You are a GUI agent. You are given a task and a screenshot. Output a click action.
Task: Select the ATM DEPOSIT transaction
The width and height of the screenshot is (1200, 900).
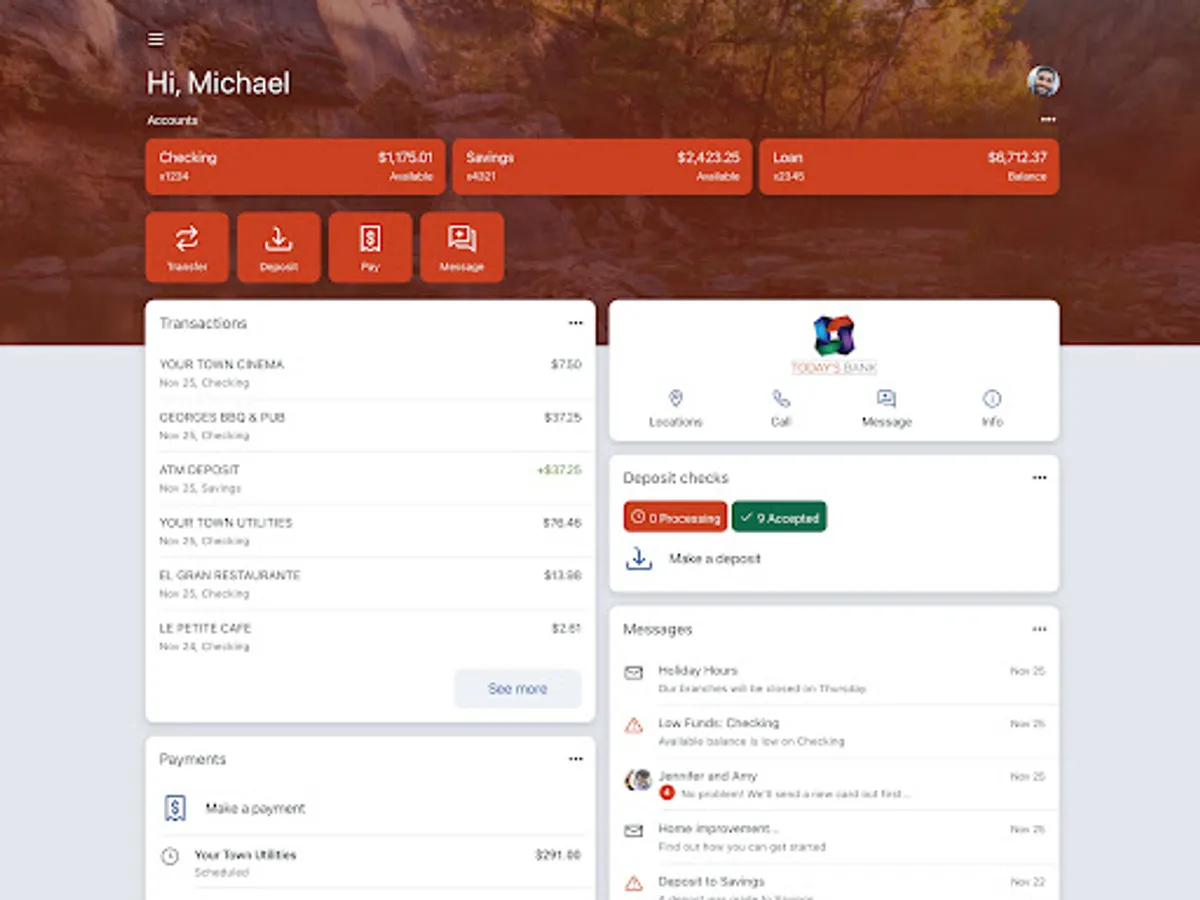click(x=370, y=478)
